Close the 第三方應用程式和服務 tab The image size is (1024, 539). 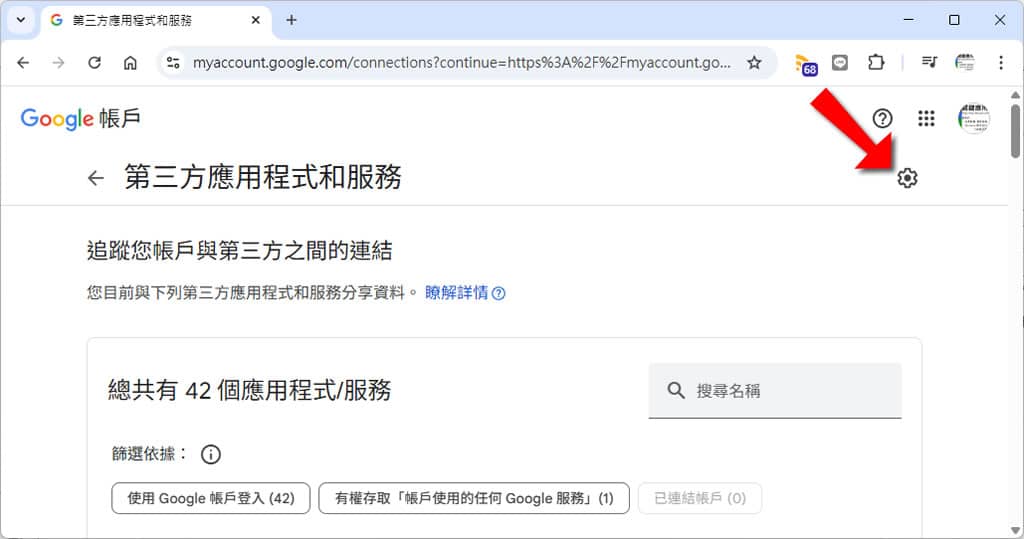click(255, 20)
